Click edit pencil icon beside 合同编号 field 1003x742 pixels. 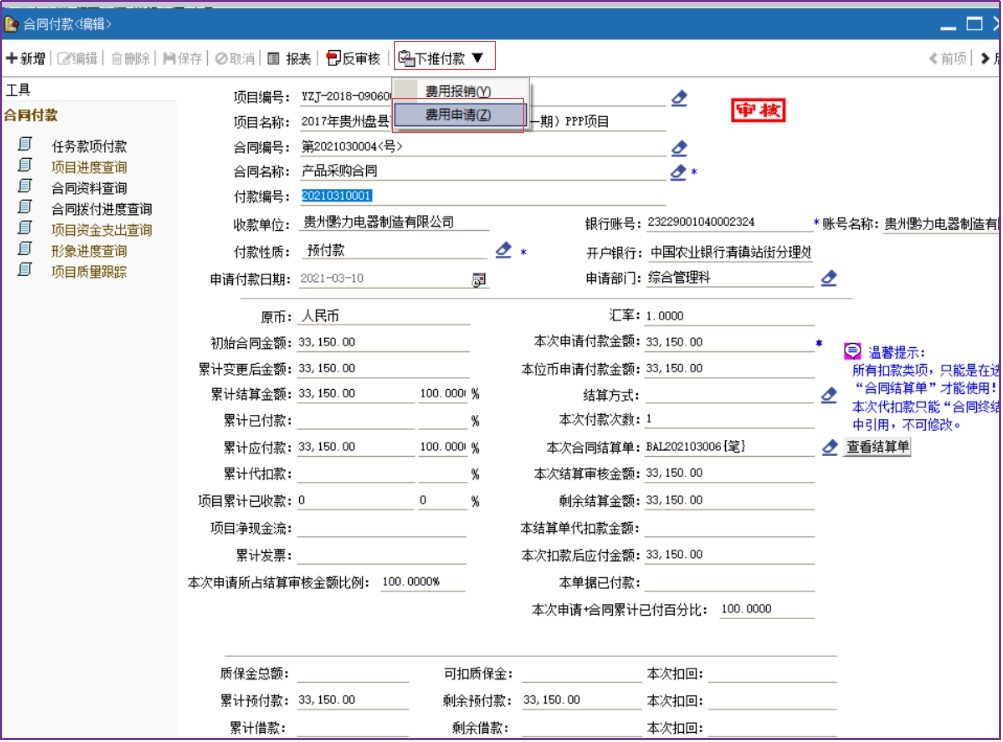(679, 148)
